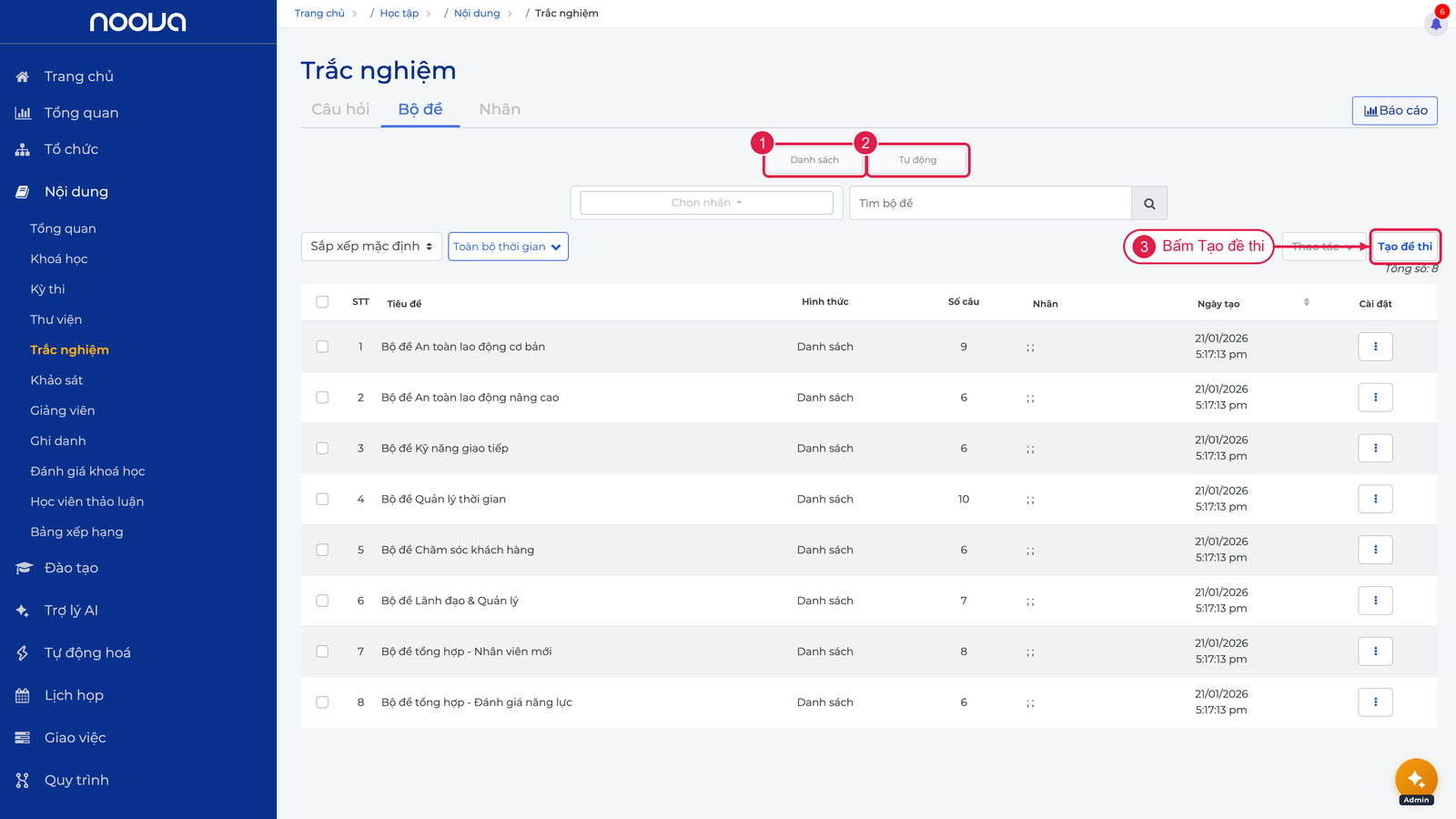This screenshot has width=1456, height=819.
Task: Switch to the Câu hỏi tab
Action: [x=340, y=109]
